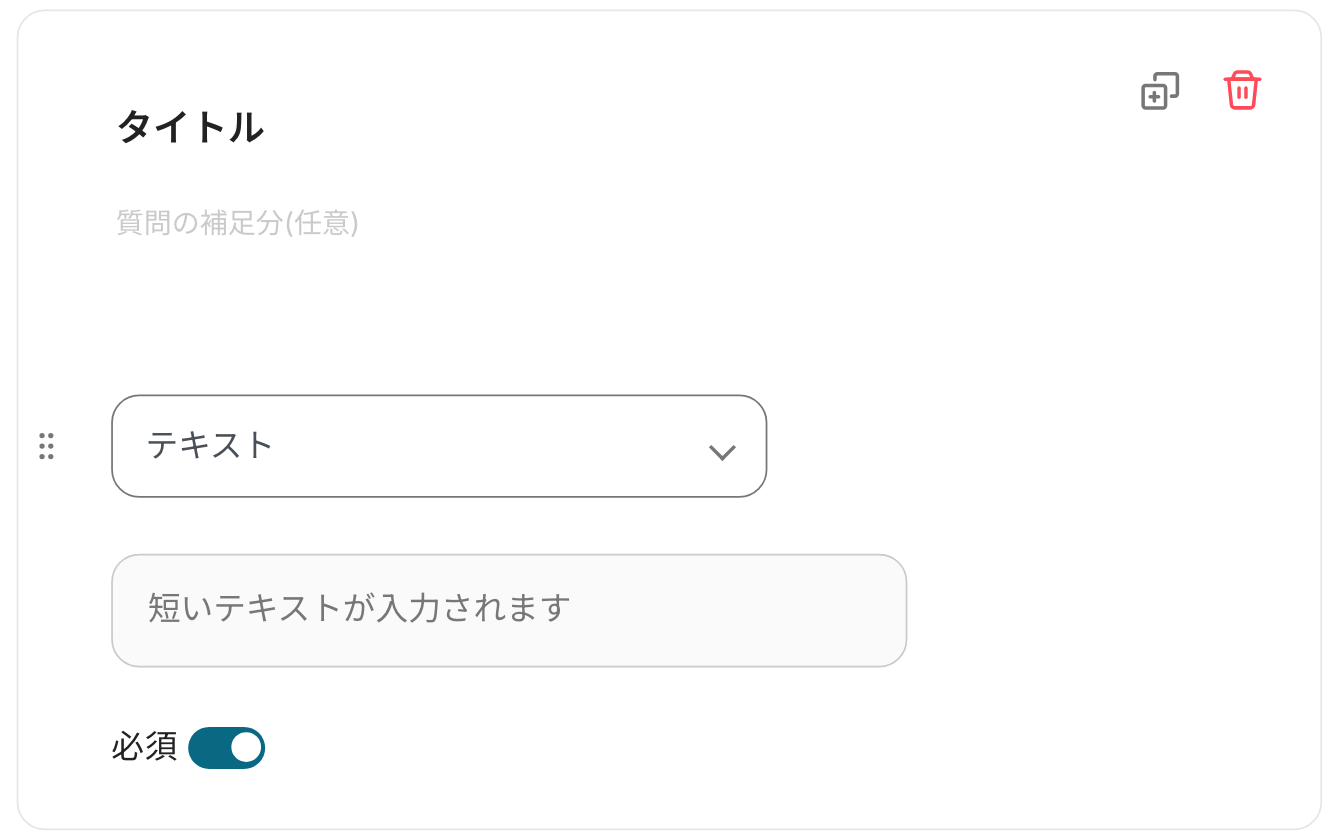Click the テキスト label inside the type selector
The image size is (1336, 840).
pyautogui.click(x=210, y=446)
